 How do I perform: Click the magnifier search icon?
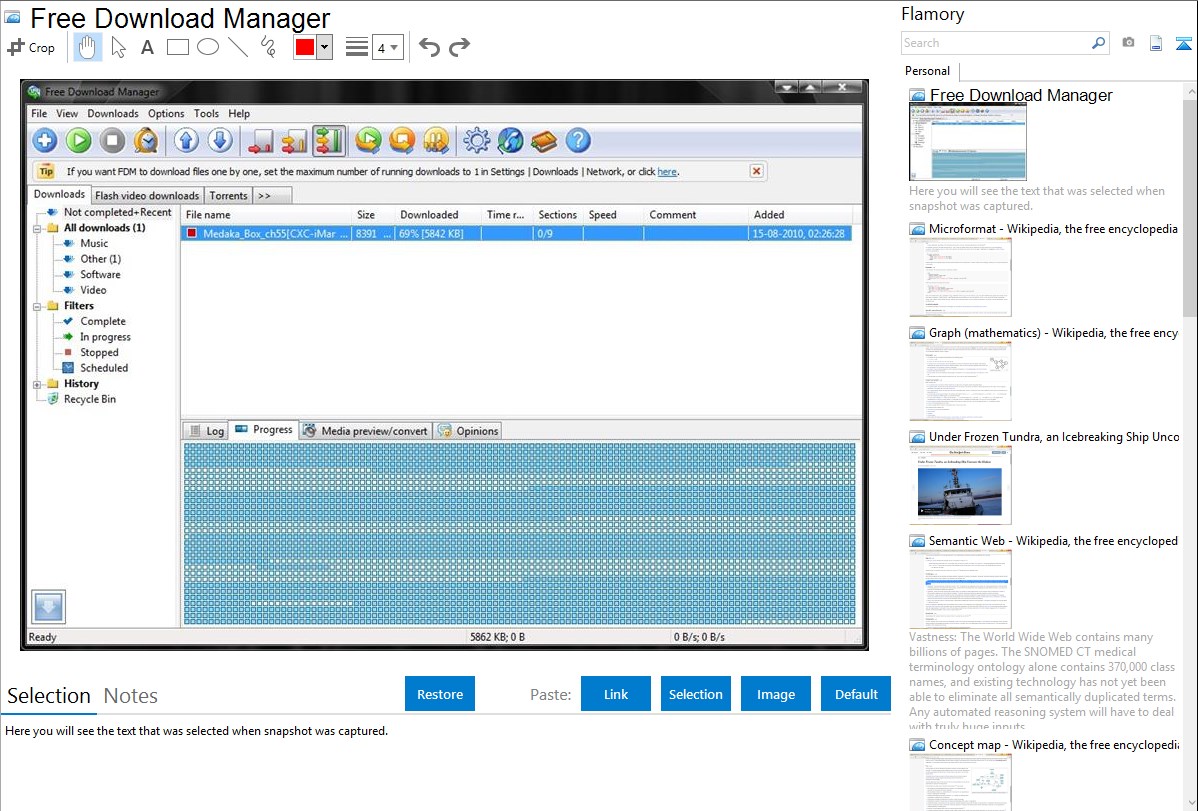(x=1099, y=43)
